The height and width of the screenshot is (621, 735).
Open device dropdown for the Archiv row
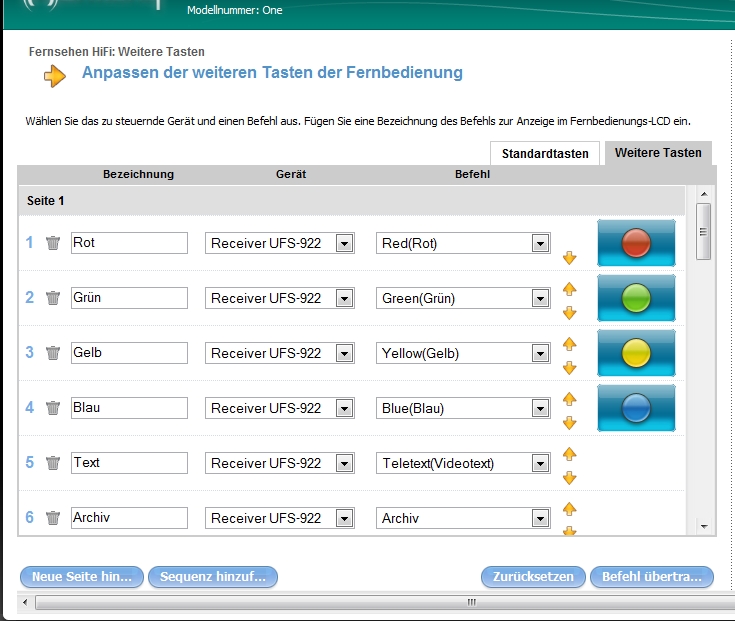click(344, 518)
